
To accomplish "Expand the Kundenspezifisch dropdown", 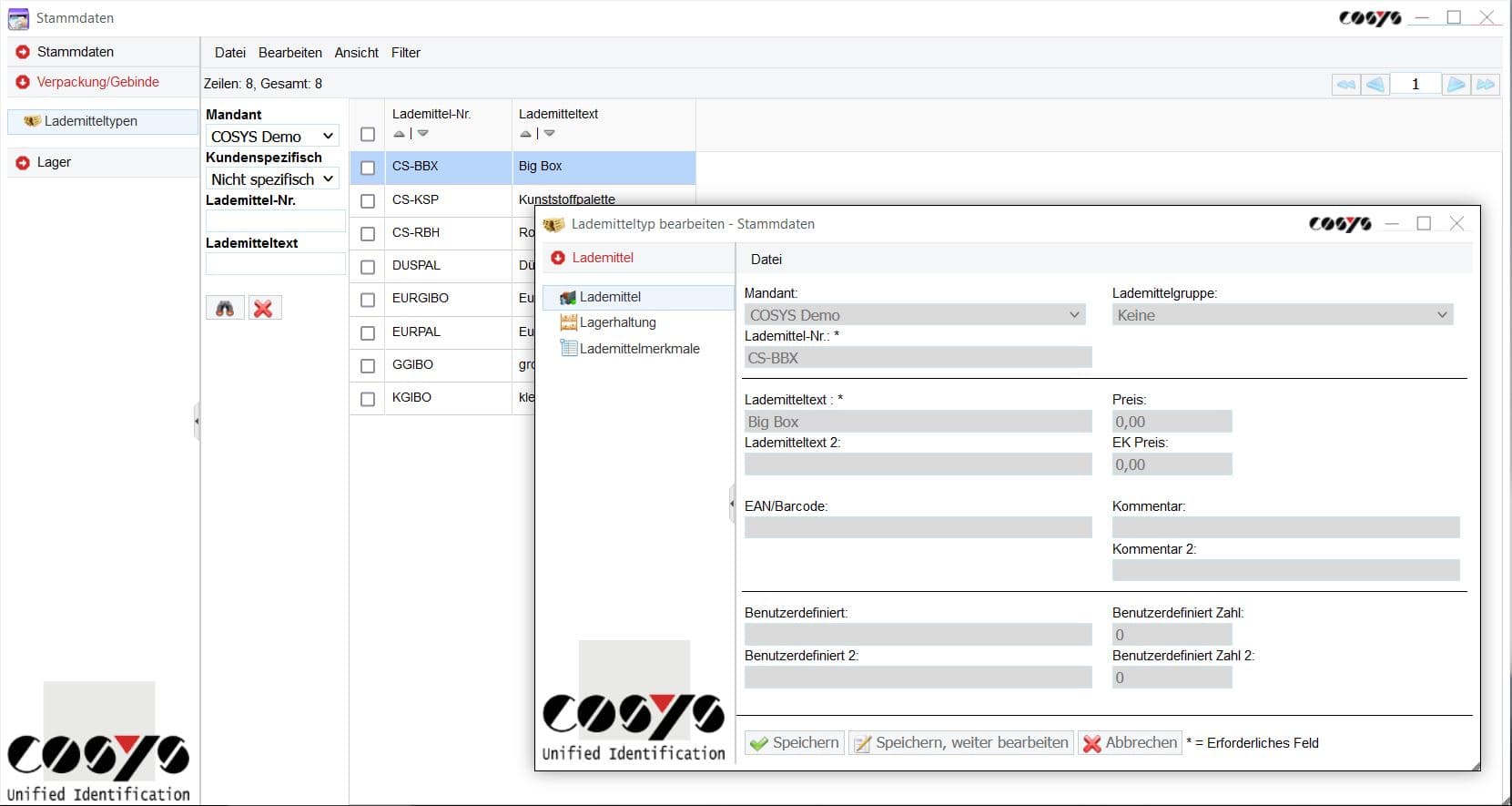I will [x=272, y=179].
